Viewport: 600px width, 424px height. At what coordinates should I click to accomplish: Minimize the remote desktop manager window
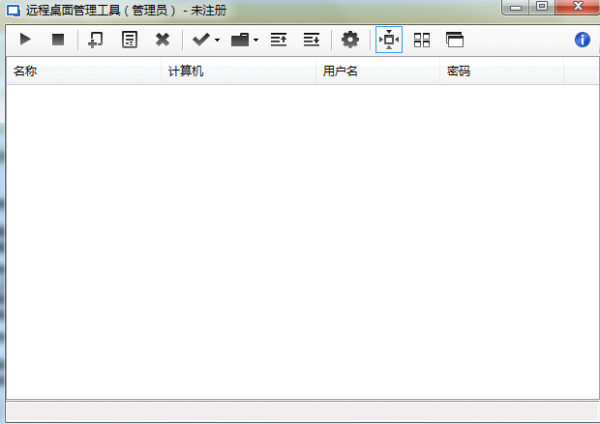click(x=515, y=7)
